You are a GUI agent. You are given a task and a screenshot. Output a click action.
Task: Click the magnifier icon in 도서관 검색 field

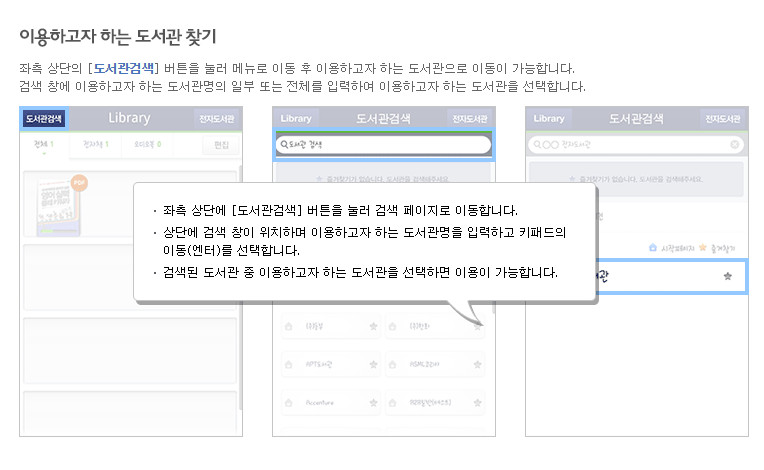click(284, 145)
